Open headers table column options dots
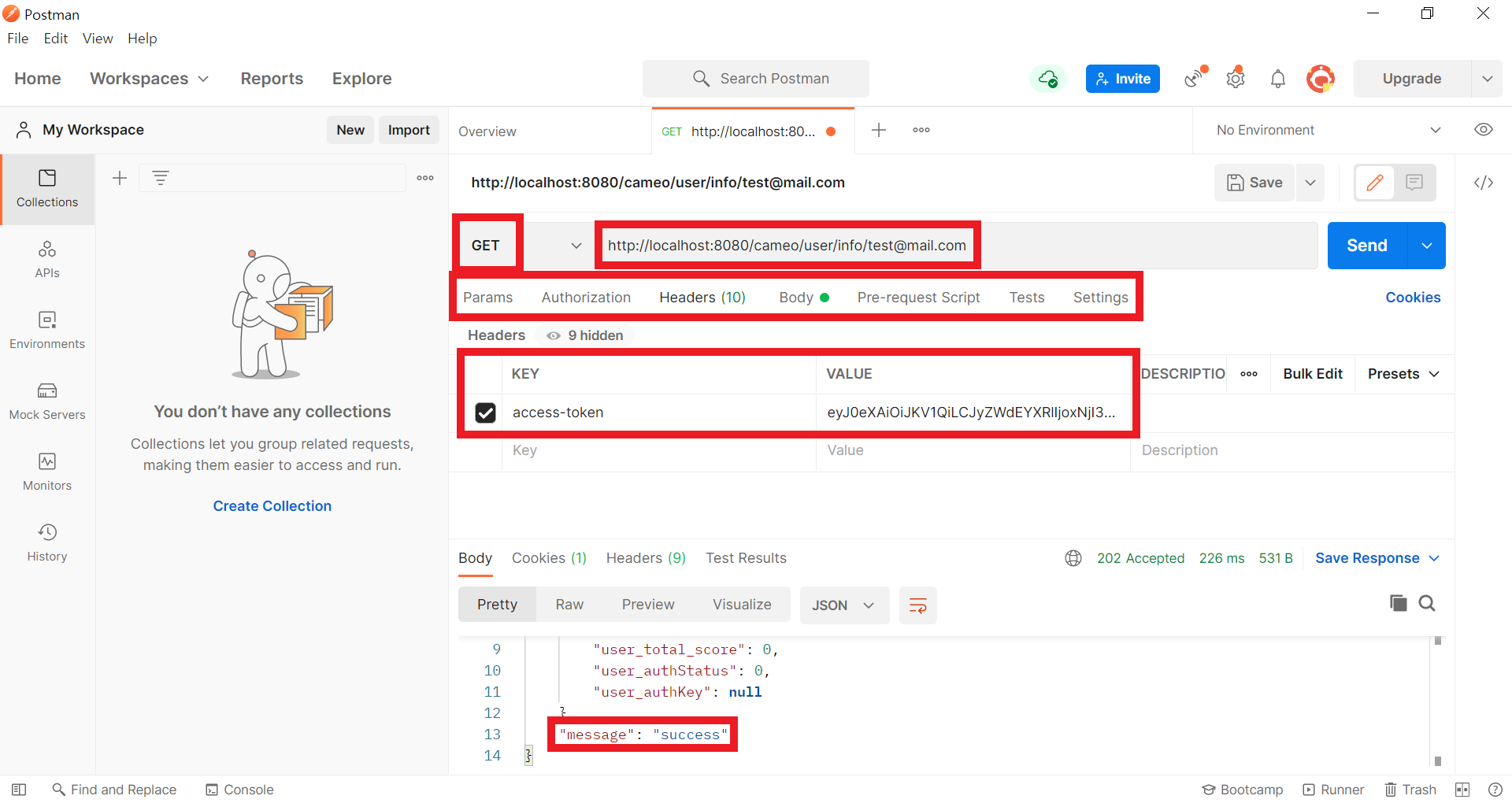Screen dimensions: 1512x803 [1249, 374]
